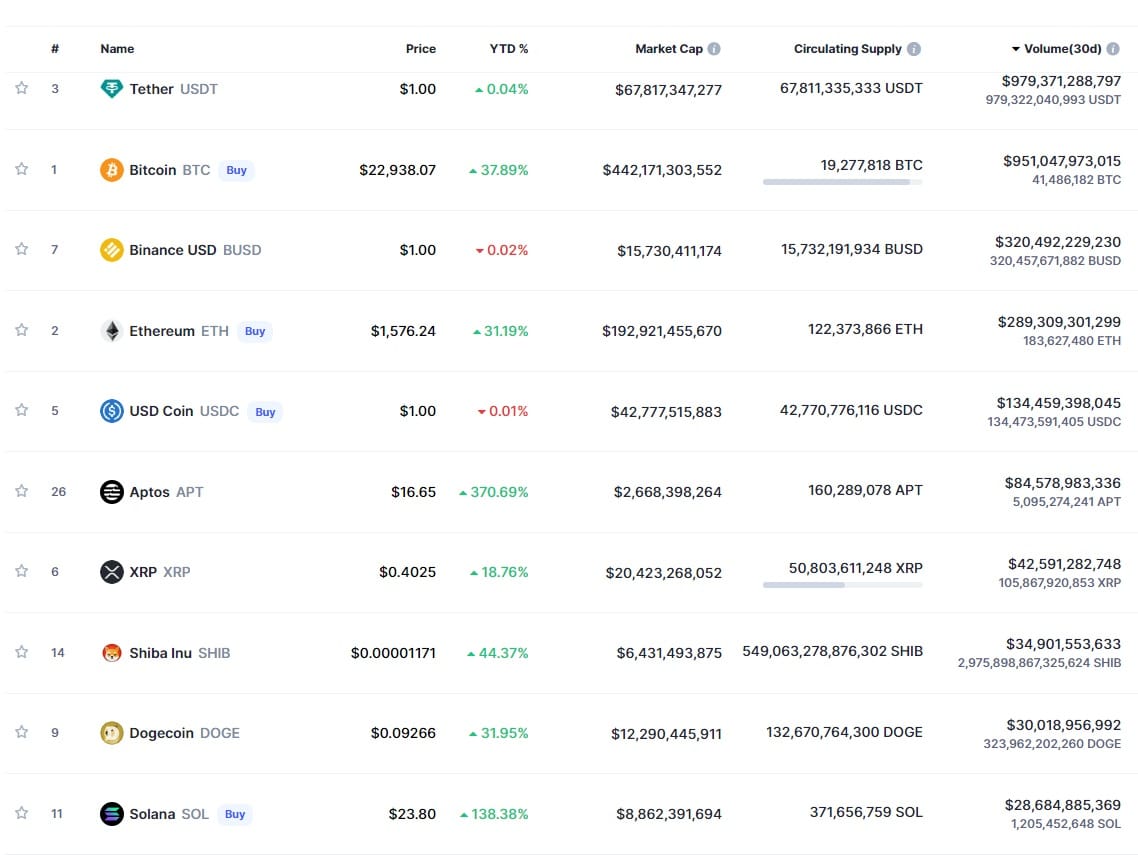Star Tether to add to watchlist
The image size is (1138, 855).
click(22, 88)
